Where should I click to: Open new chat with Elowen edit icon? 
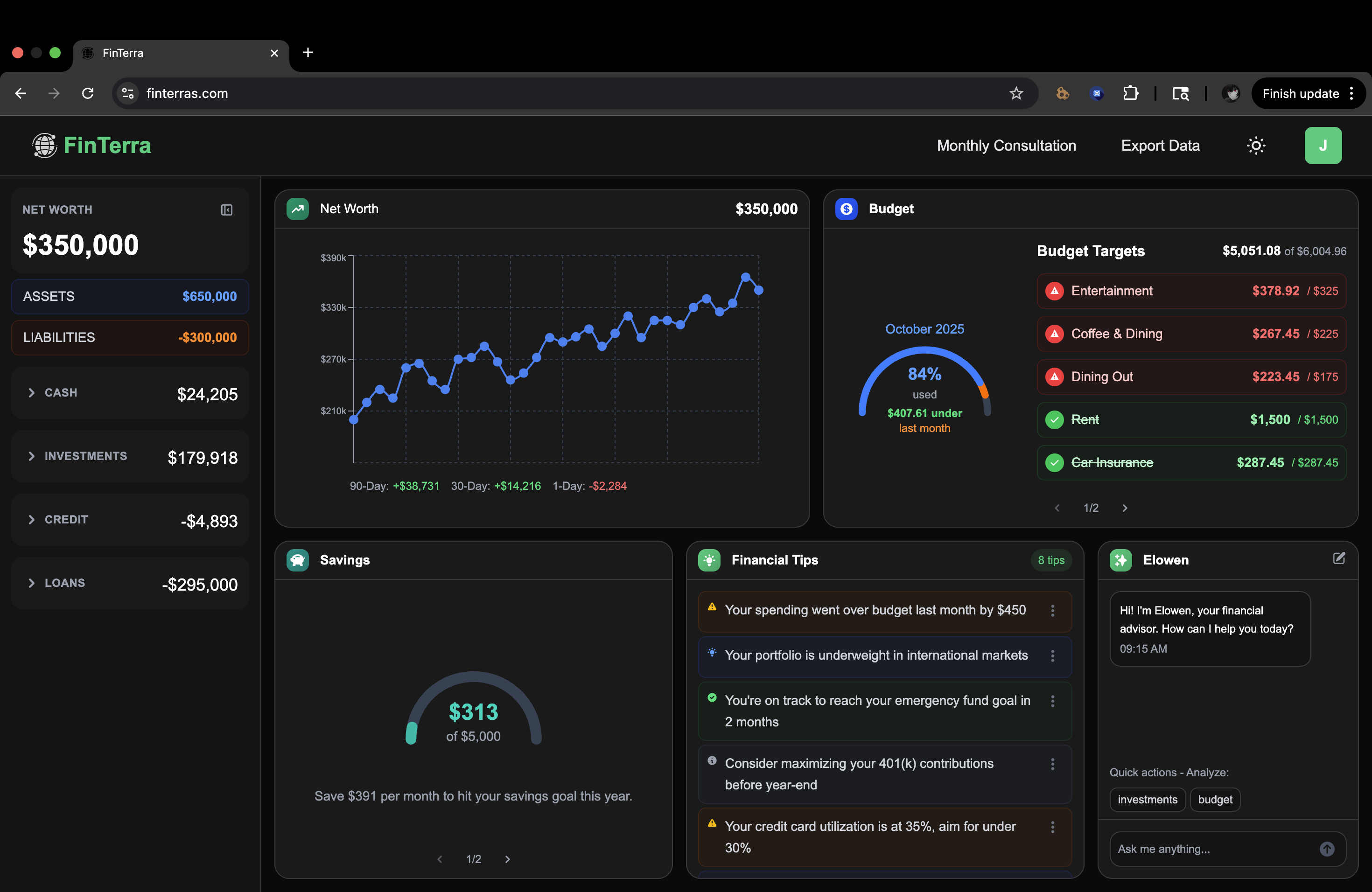coord(1338,558)
